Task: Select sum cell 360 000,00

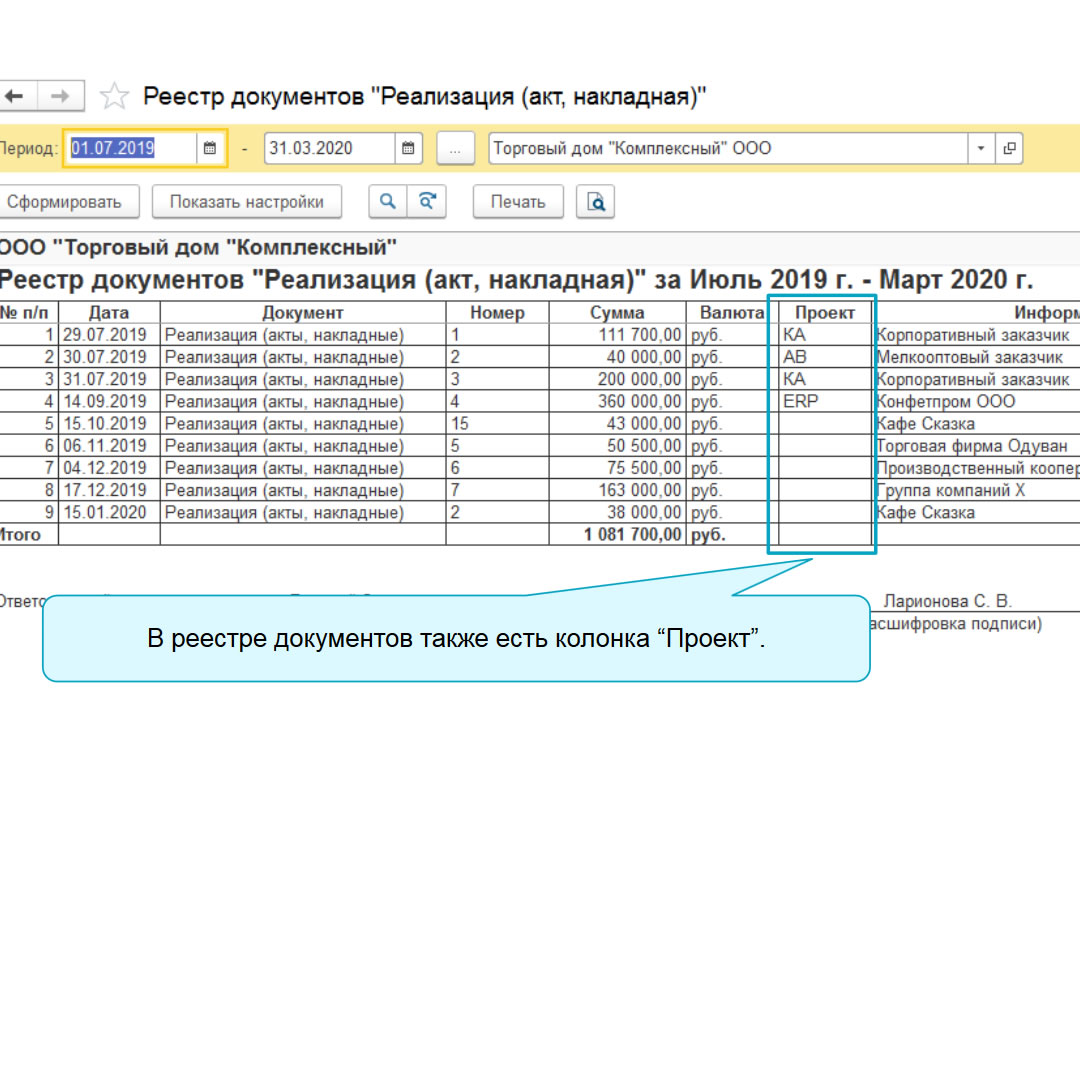Action: (x=617, y=402)
